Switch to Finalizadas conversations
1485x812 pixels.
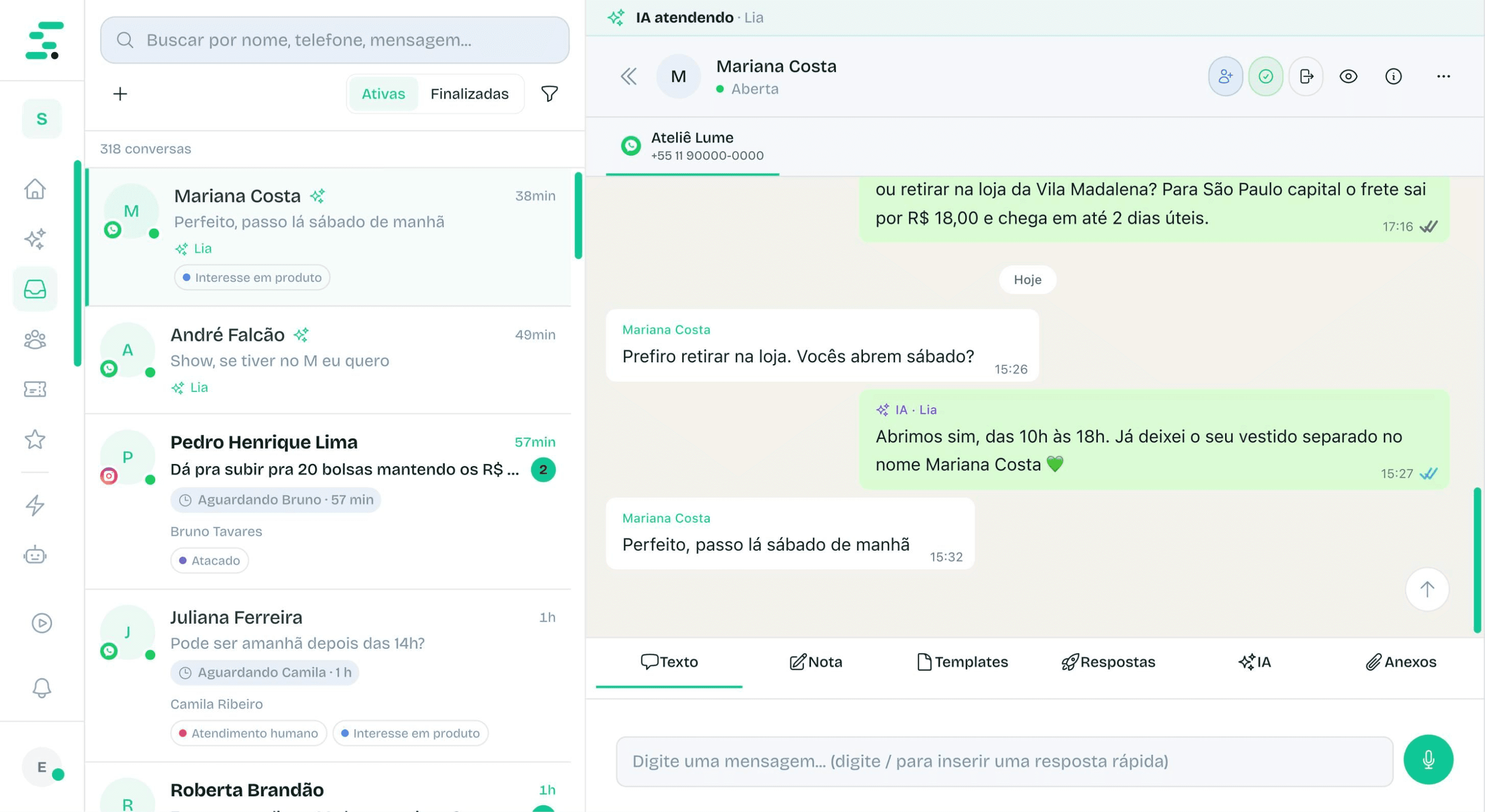[469, 93]
